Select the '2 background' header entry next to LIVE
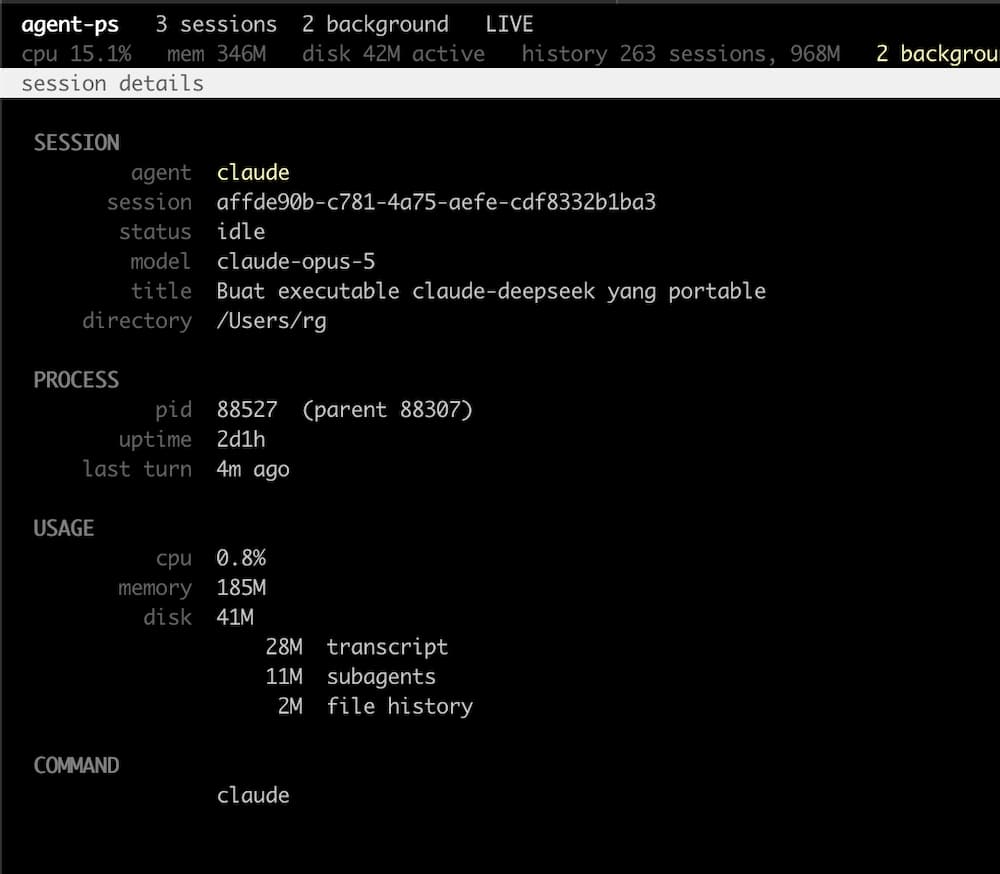This screenshot has height=874, width=1000. (x=375, y=24)
